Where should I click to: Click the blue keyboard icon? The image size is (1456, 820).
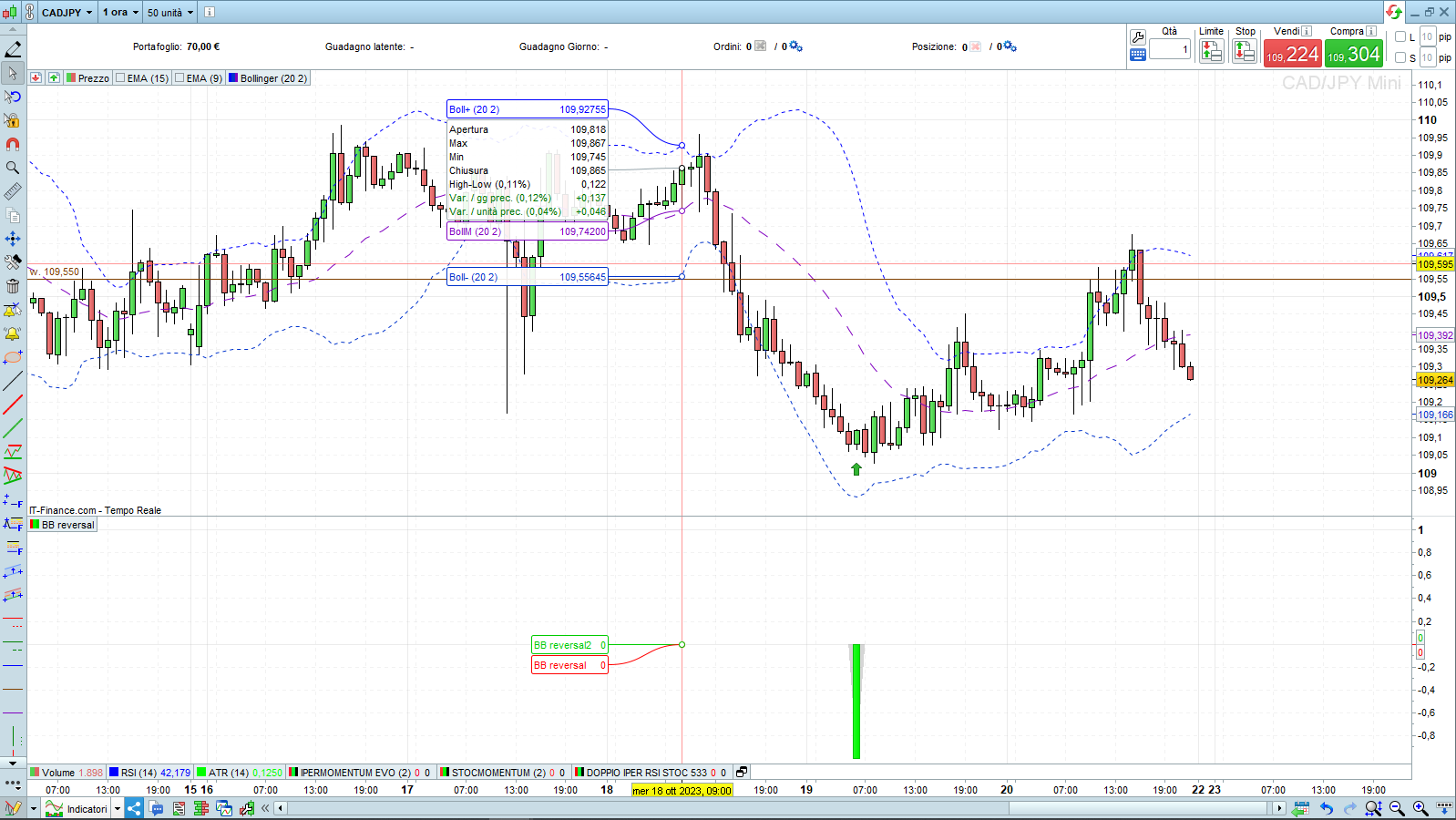pos(1138,55)
